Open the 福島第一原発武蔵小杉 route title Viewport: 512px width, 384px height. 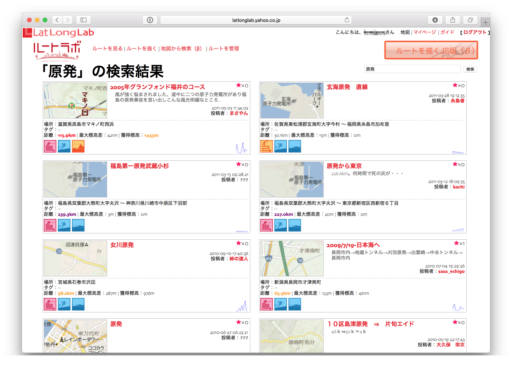[x=140, y=166]
